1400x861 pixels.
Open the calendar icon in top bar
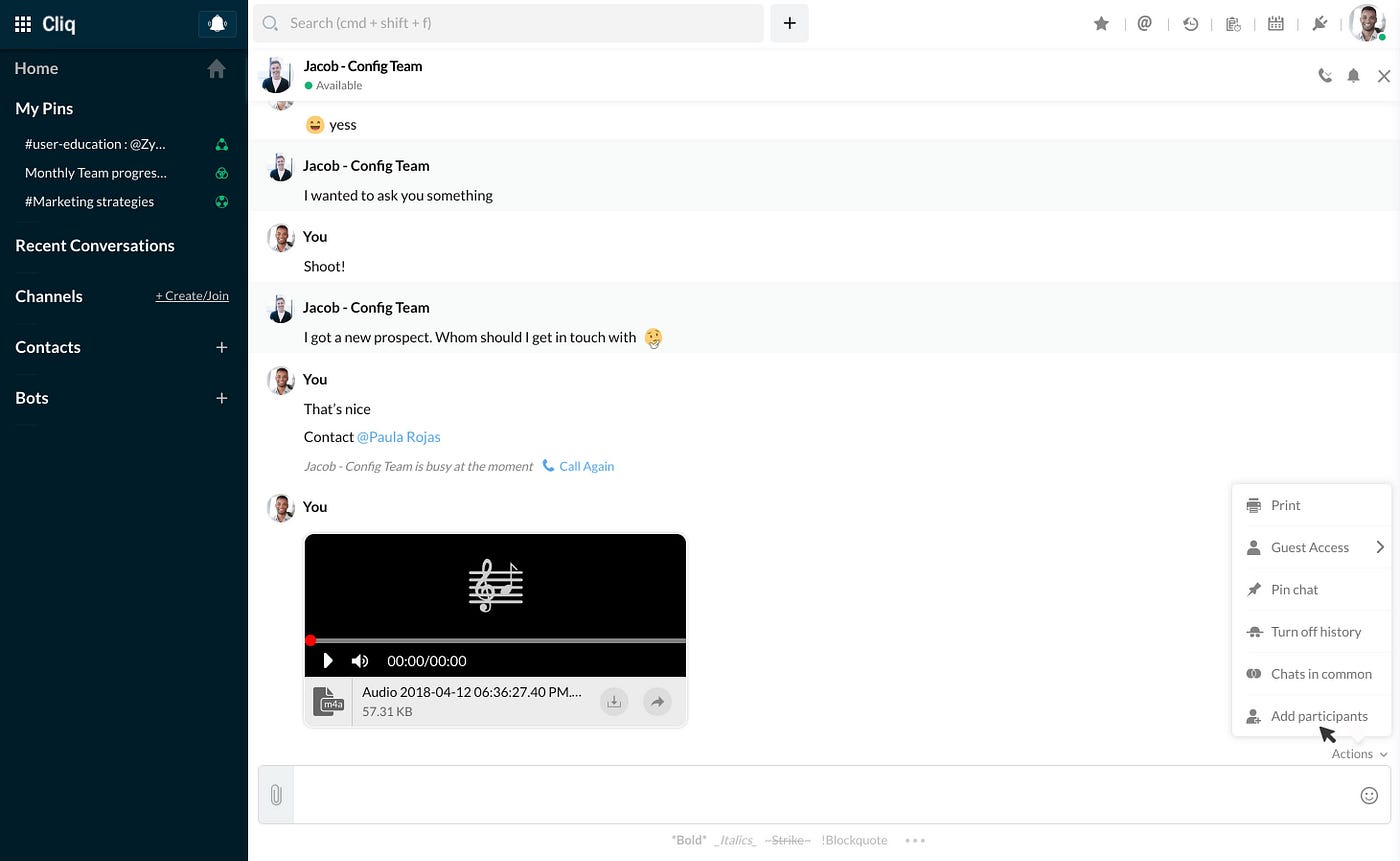(x=1276, y=23)
